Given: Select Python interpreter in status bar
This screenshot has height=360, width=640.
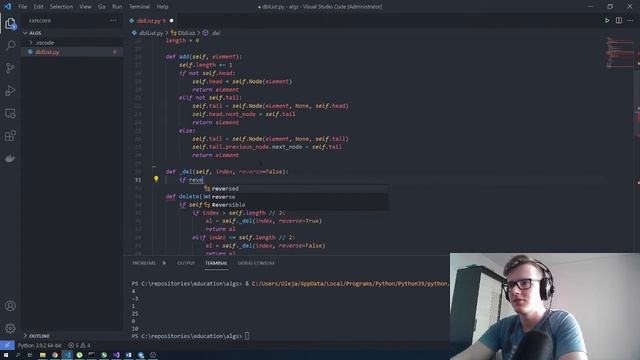Looking at the screenshot, I should click(39, 345).
